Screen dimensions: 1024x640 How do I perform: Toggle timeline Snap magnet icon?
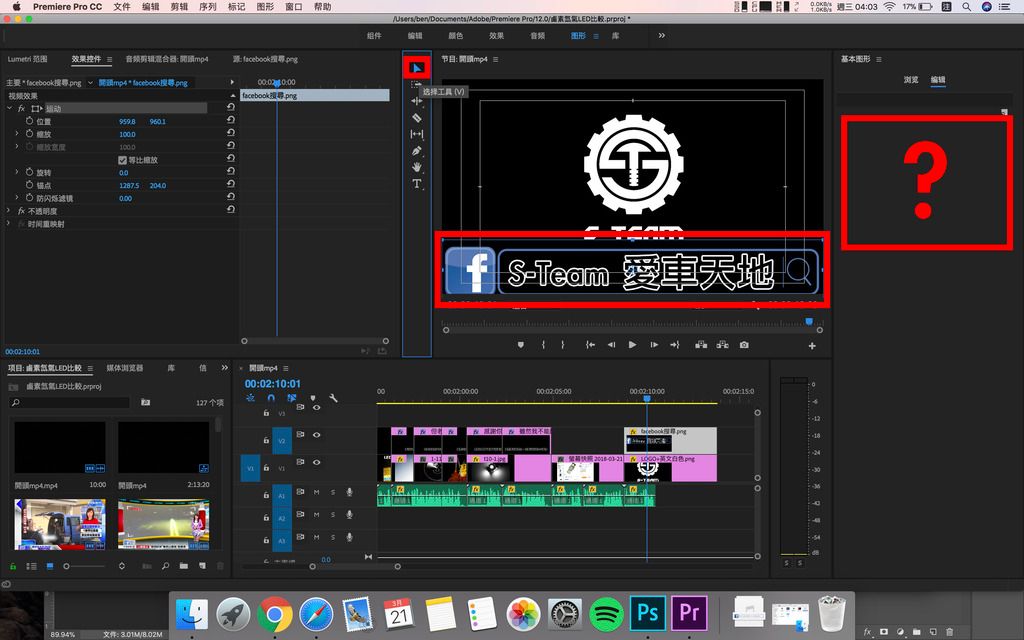click(270, 398)
